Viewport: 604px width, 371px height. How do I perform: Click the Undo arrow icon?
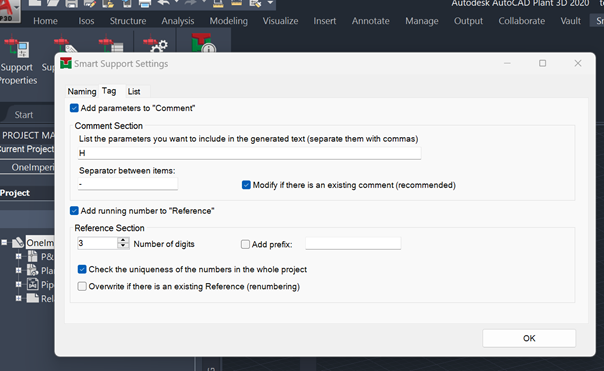164,3
